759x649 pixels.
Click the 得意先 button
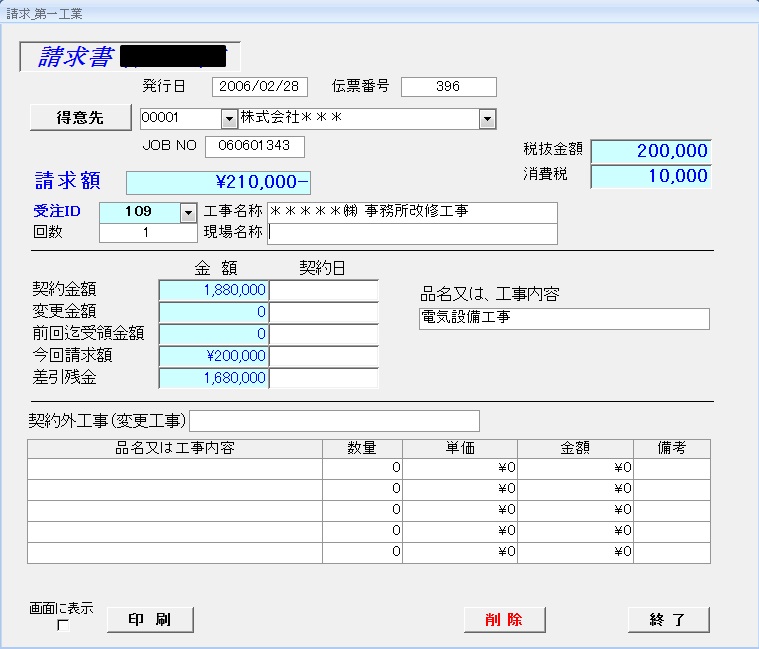[x=80, y=118]
